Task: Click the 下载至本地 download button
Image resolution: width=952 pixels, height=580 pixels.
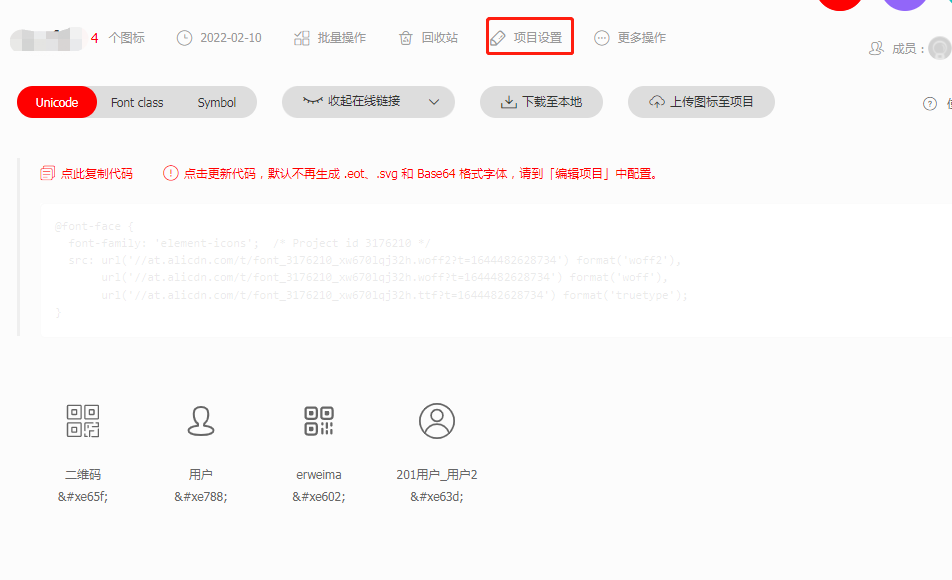Action: (x=541, y=102)
